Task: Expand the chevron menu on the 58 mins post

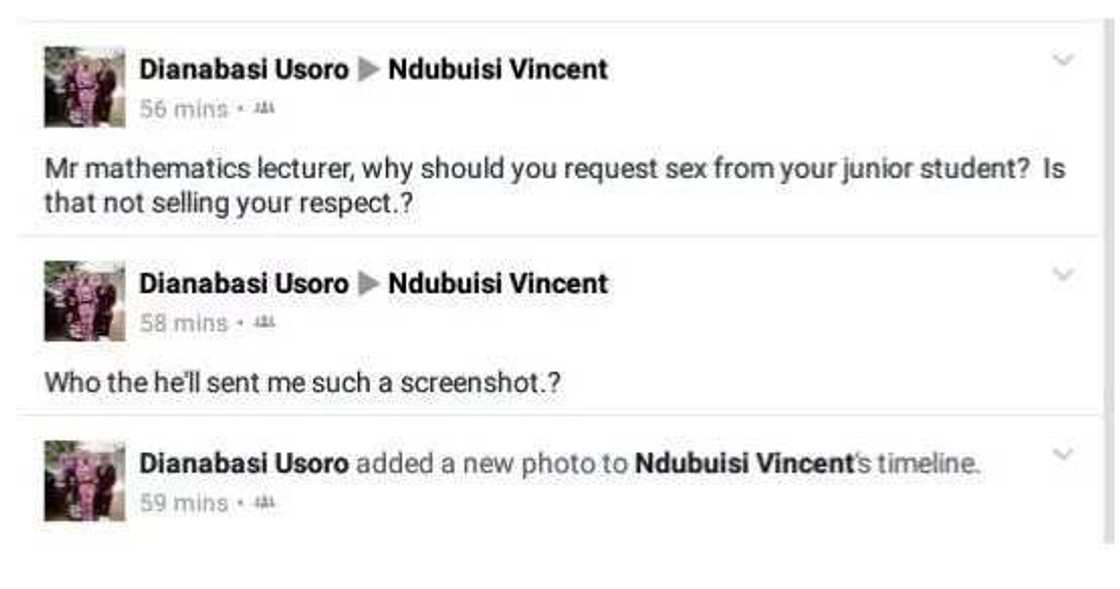Action: pos(1063,274)
